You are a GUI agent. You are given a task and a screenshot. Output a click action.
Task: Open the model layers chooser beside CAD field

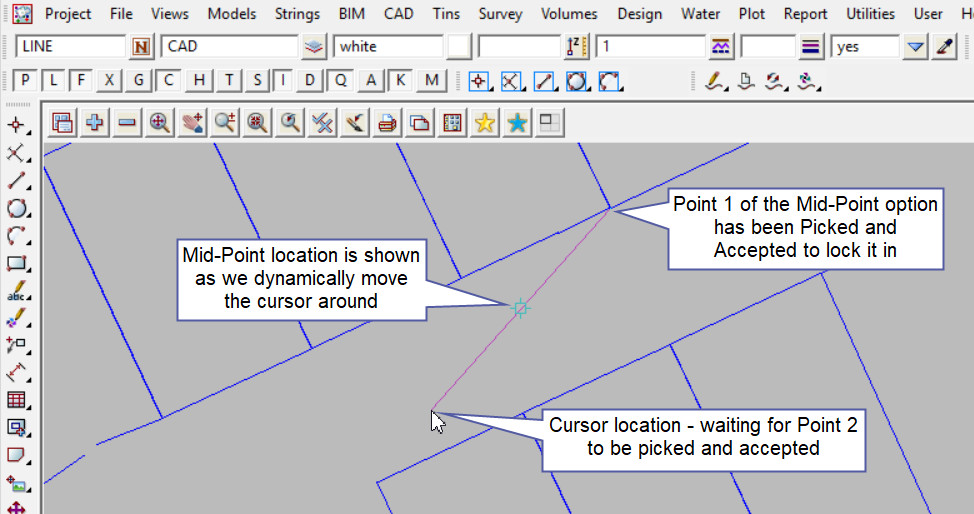coord(315,47)
